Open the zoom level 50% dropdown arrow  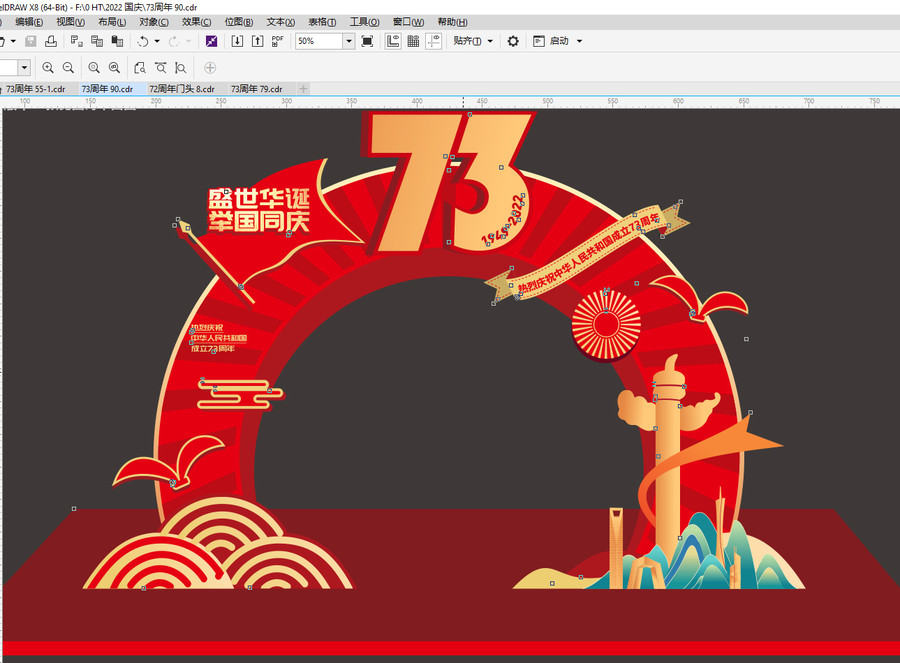click(x=348, y=41)
